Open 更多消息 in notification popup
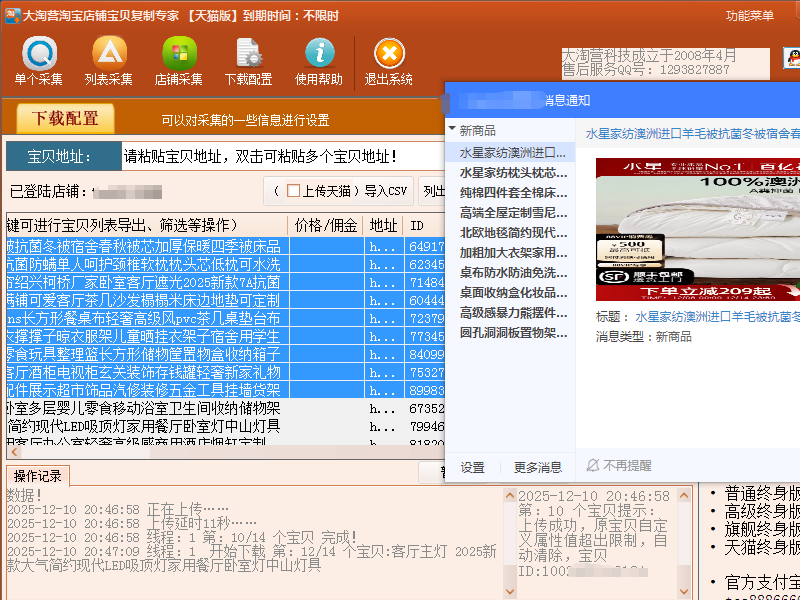Viewport: 800px width, 600px height. tap(538, 467)
